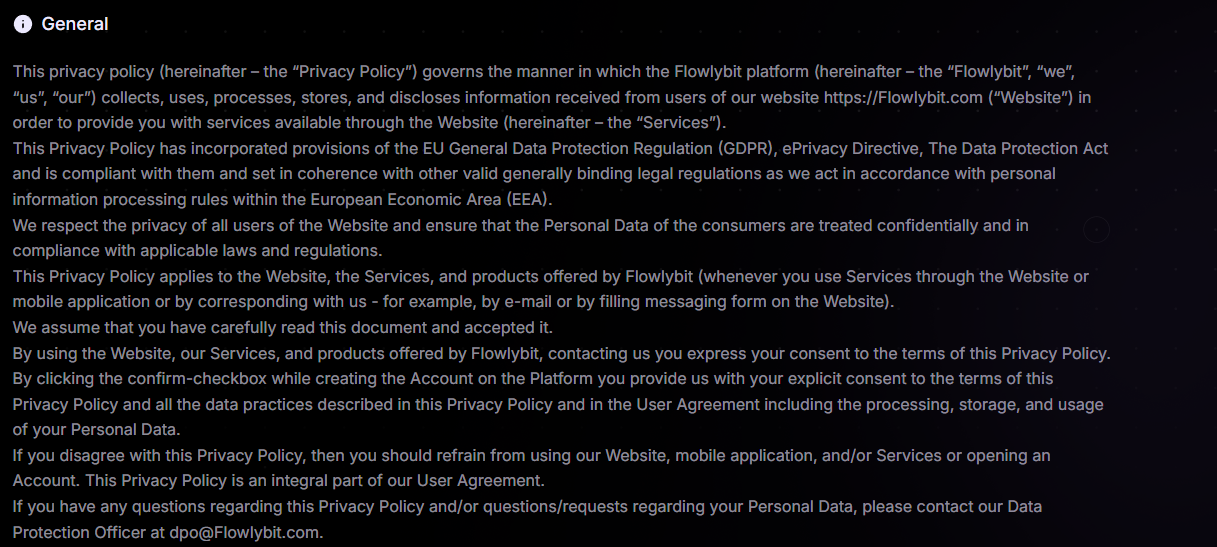Click the General section heading

coord(75,24)
